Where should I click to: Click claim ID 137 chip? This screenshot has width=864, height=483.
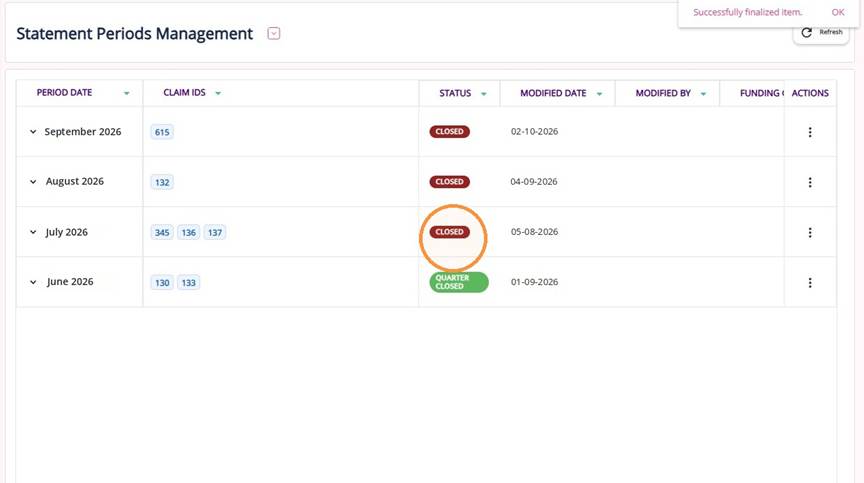point(215,232)
